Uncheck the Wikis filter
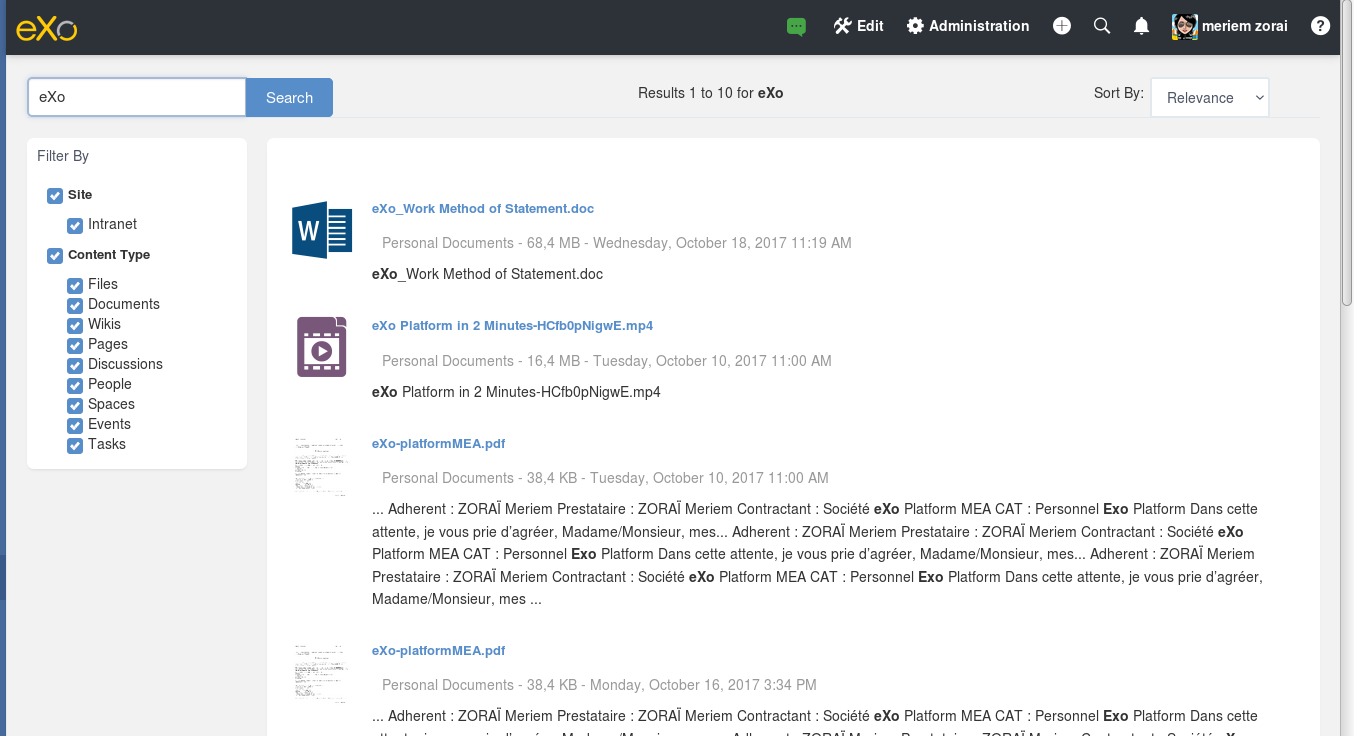The image size is (1354, 736). (75, 326)
